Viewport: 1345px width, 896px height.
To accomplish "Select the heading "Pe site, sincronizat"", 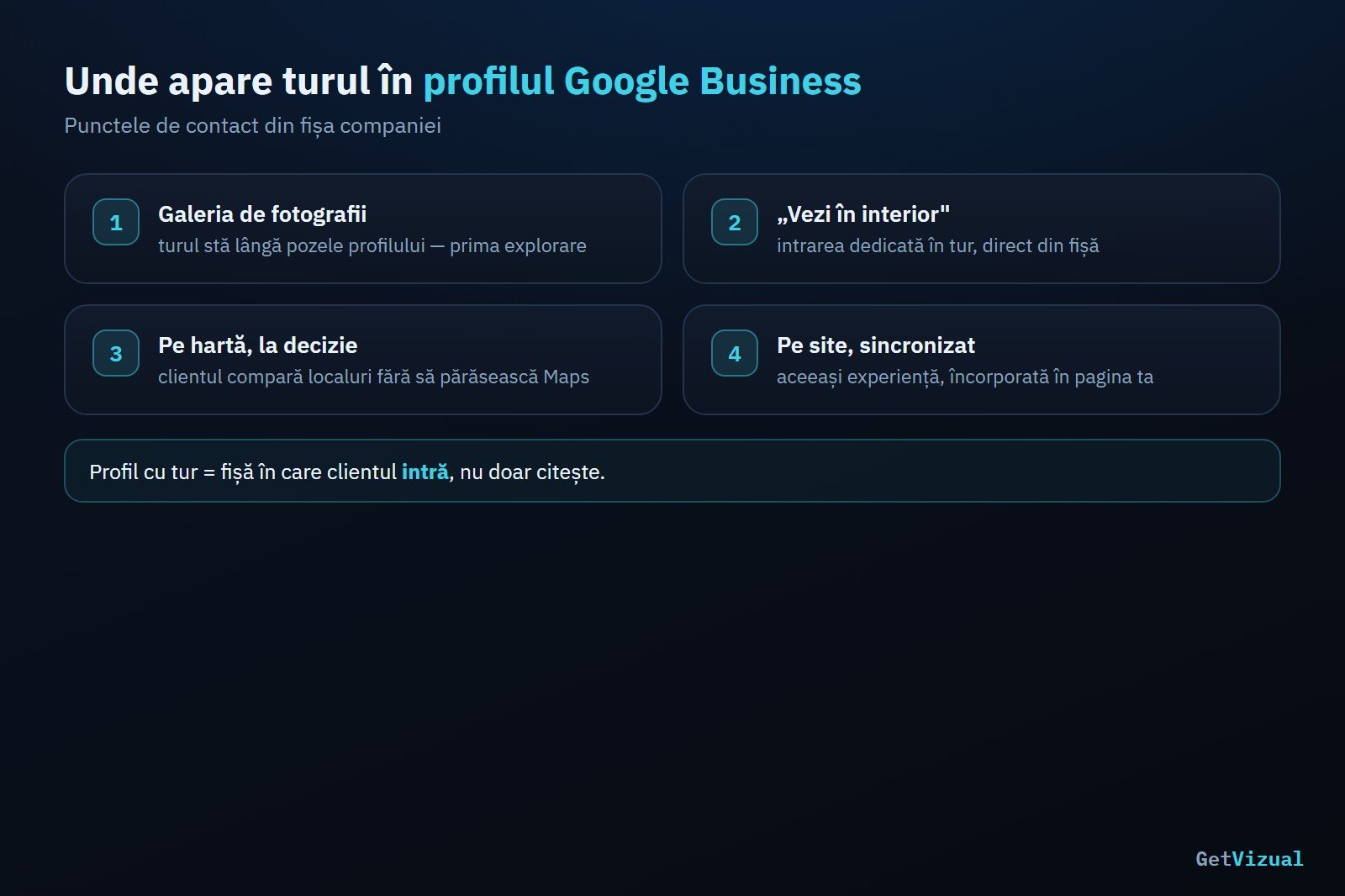I will (x=876, y=345).
